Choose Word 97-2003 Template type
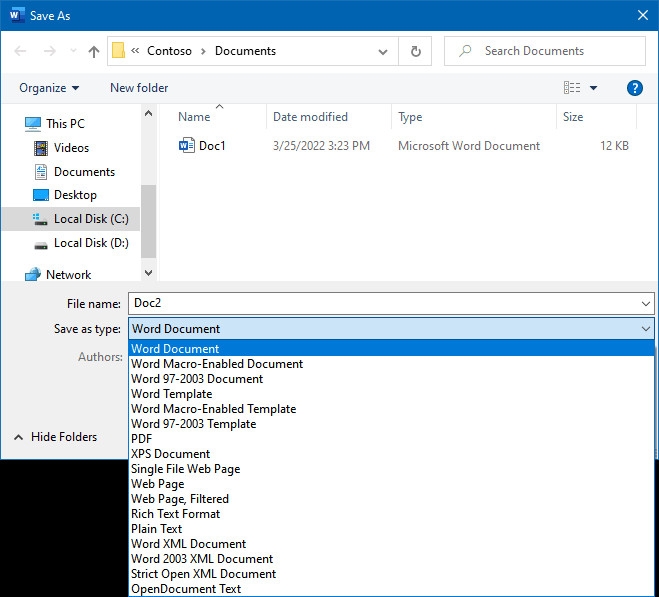Image resolution: width=659 pixels, height=597 pixels. [x=391, y=424]
